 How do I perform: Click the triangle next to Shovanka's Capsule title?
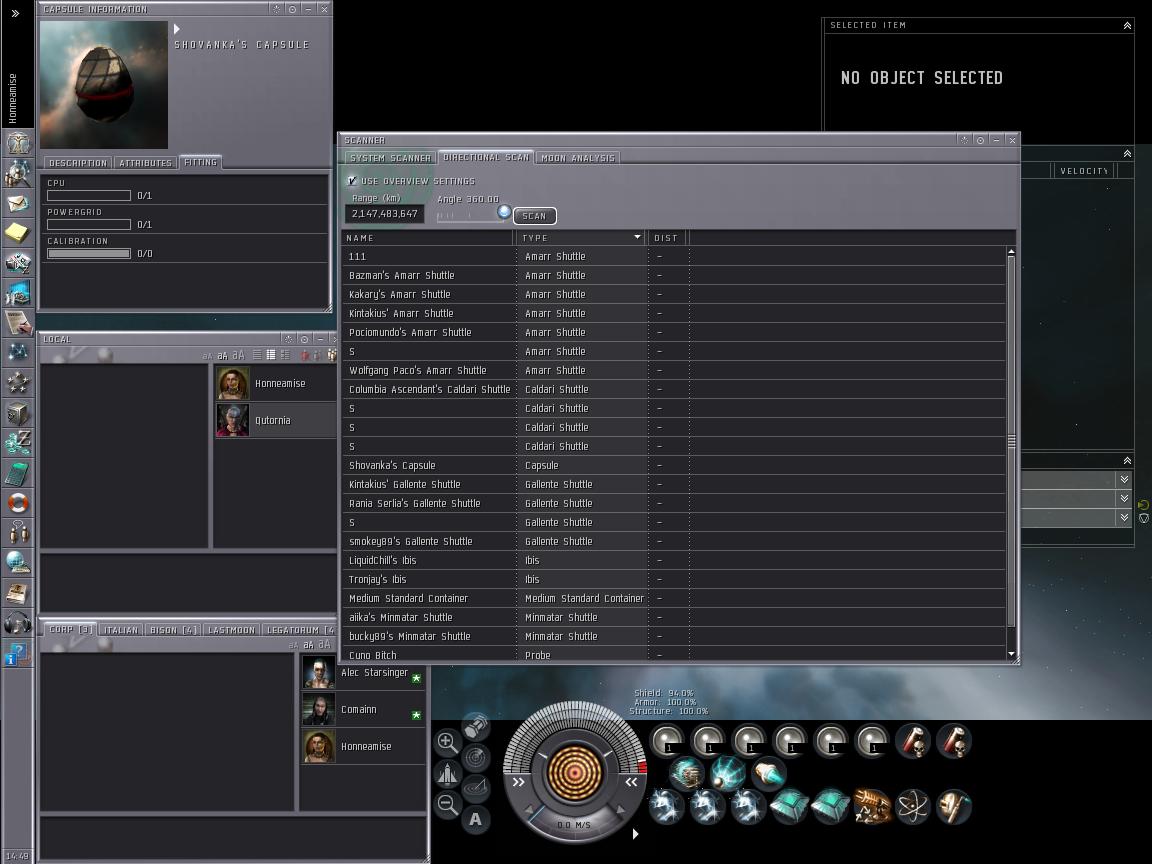click(x=176, y=29)
